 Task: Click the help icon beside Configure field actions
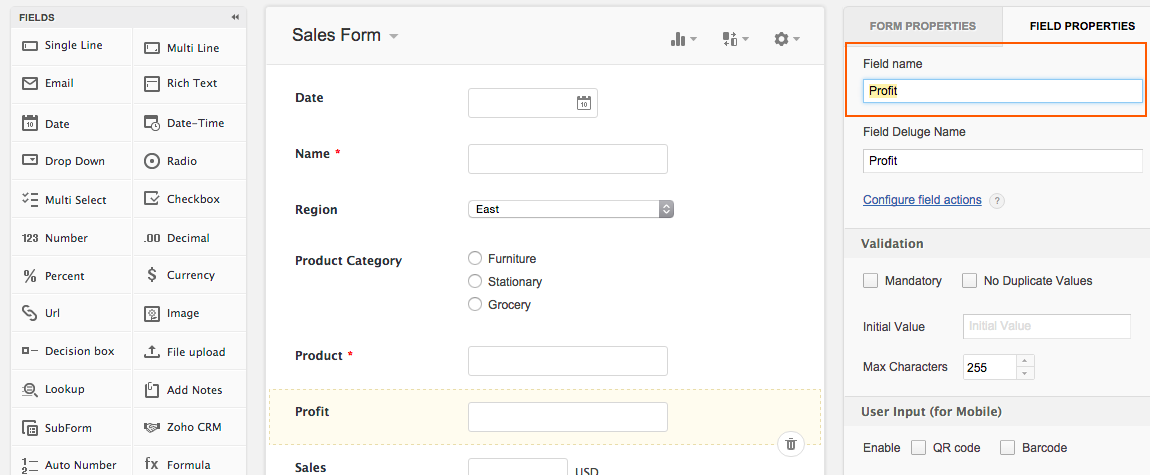coord(996,201)
